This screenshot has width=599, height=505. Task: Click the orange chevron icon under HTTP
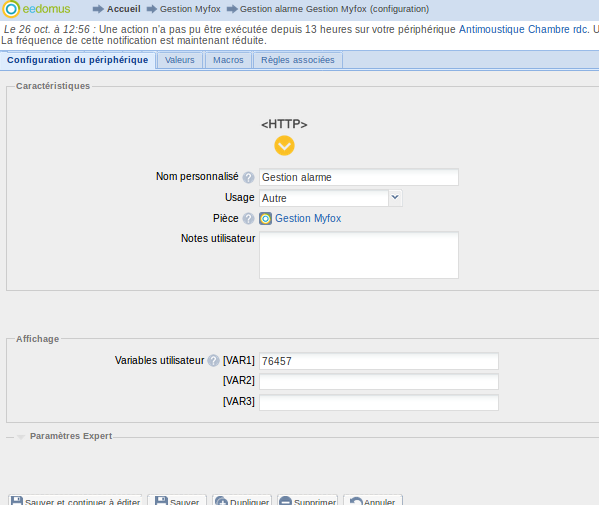click(x=284, y=146)
